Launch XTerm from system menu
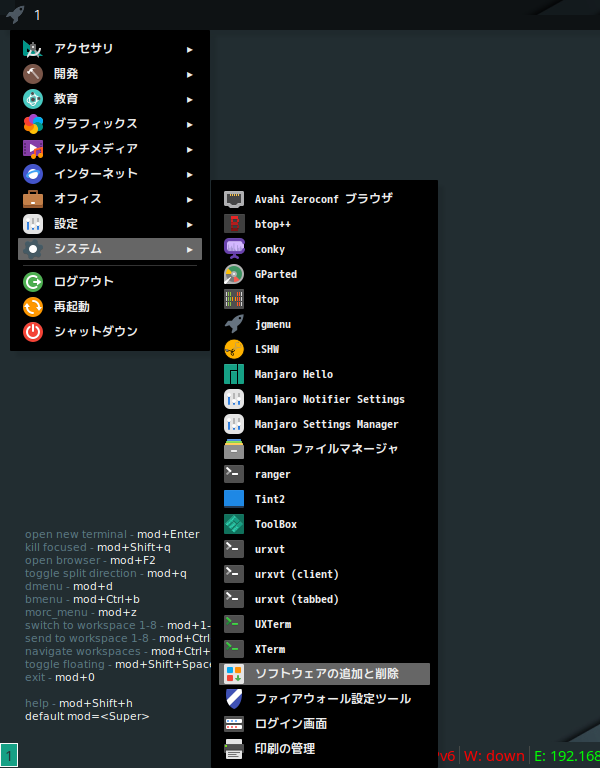The width and height of the screenshot is (600, 768). [324, 649]
